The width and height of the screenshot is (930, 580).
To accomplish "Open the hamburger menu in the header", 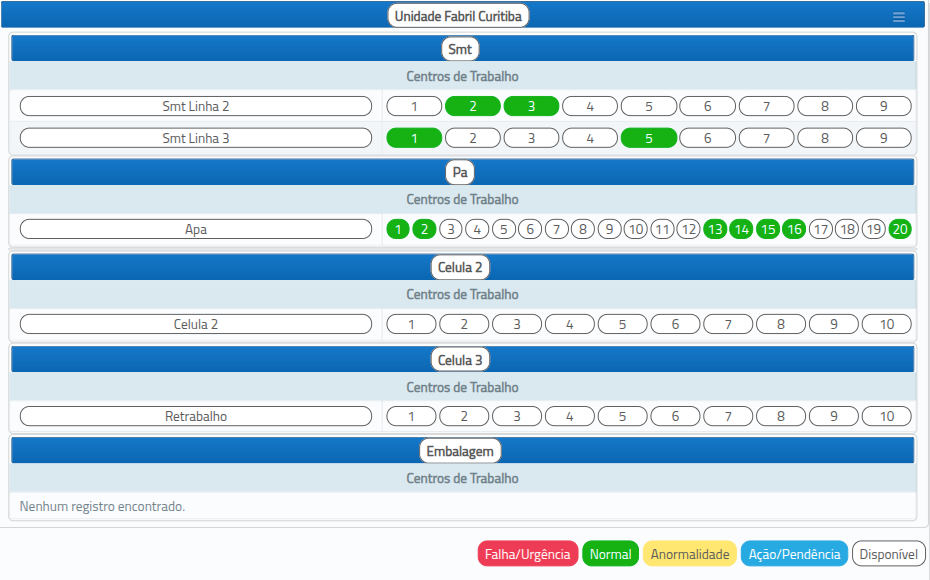I will [898, 17].
